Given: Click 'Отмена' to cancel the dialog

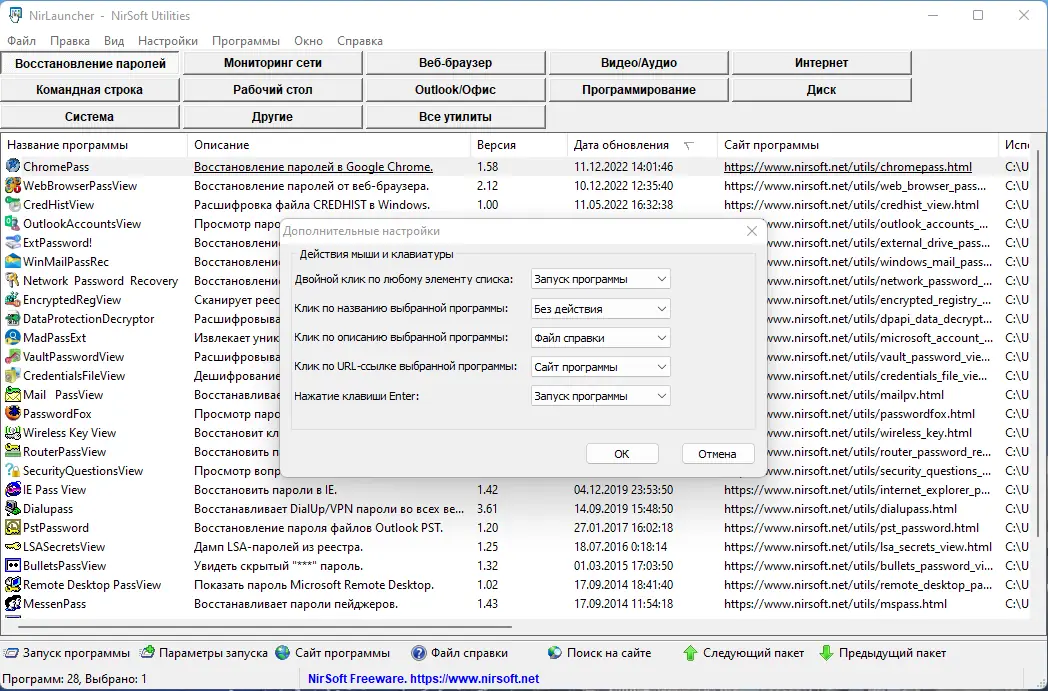Looking at the screenshot, I should (x=717, y=454).
